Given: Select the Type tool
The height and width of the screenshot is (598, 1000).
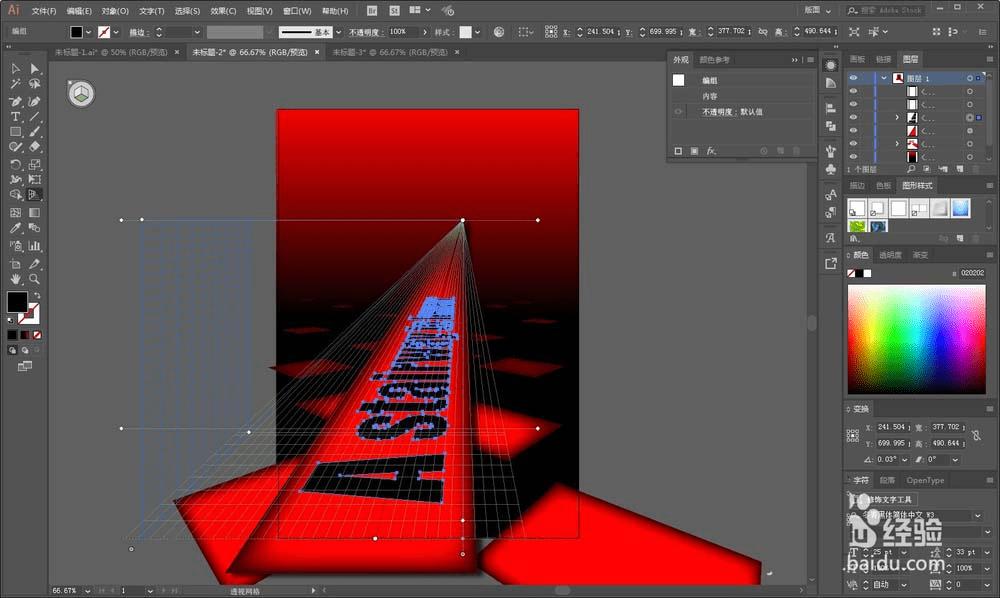Looking at the screenshot, I should (x=15, y=117).
